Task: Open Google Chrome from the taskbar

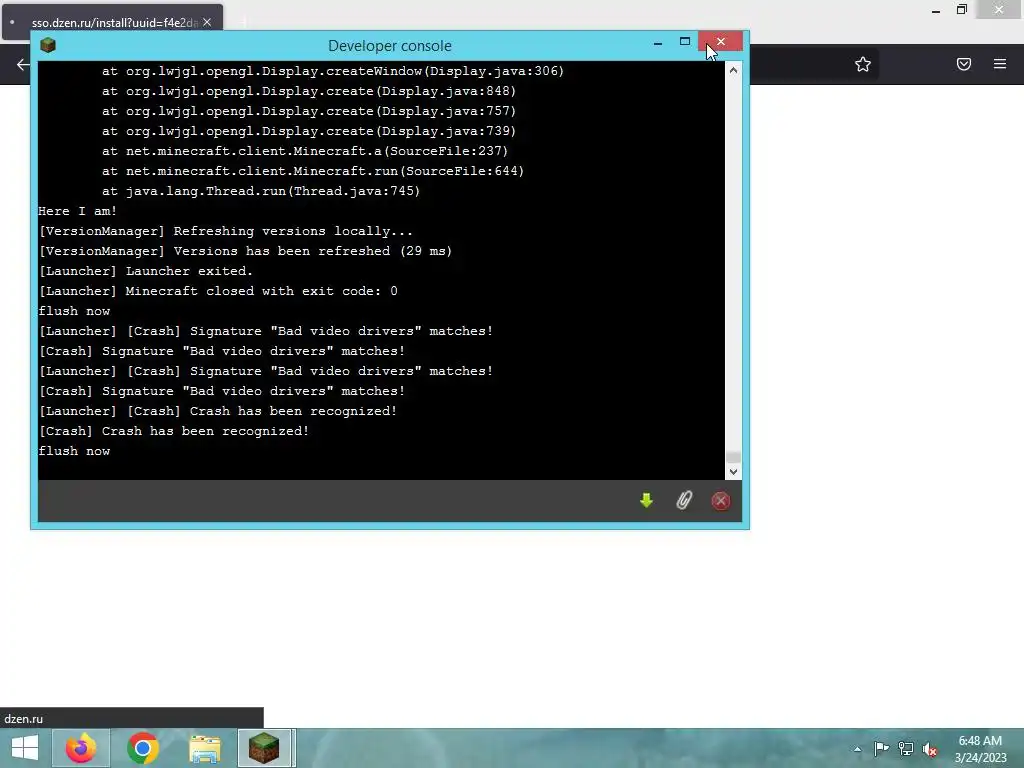Action: [142, 748]
